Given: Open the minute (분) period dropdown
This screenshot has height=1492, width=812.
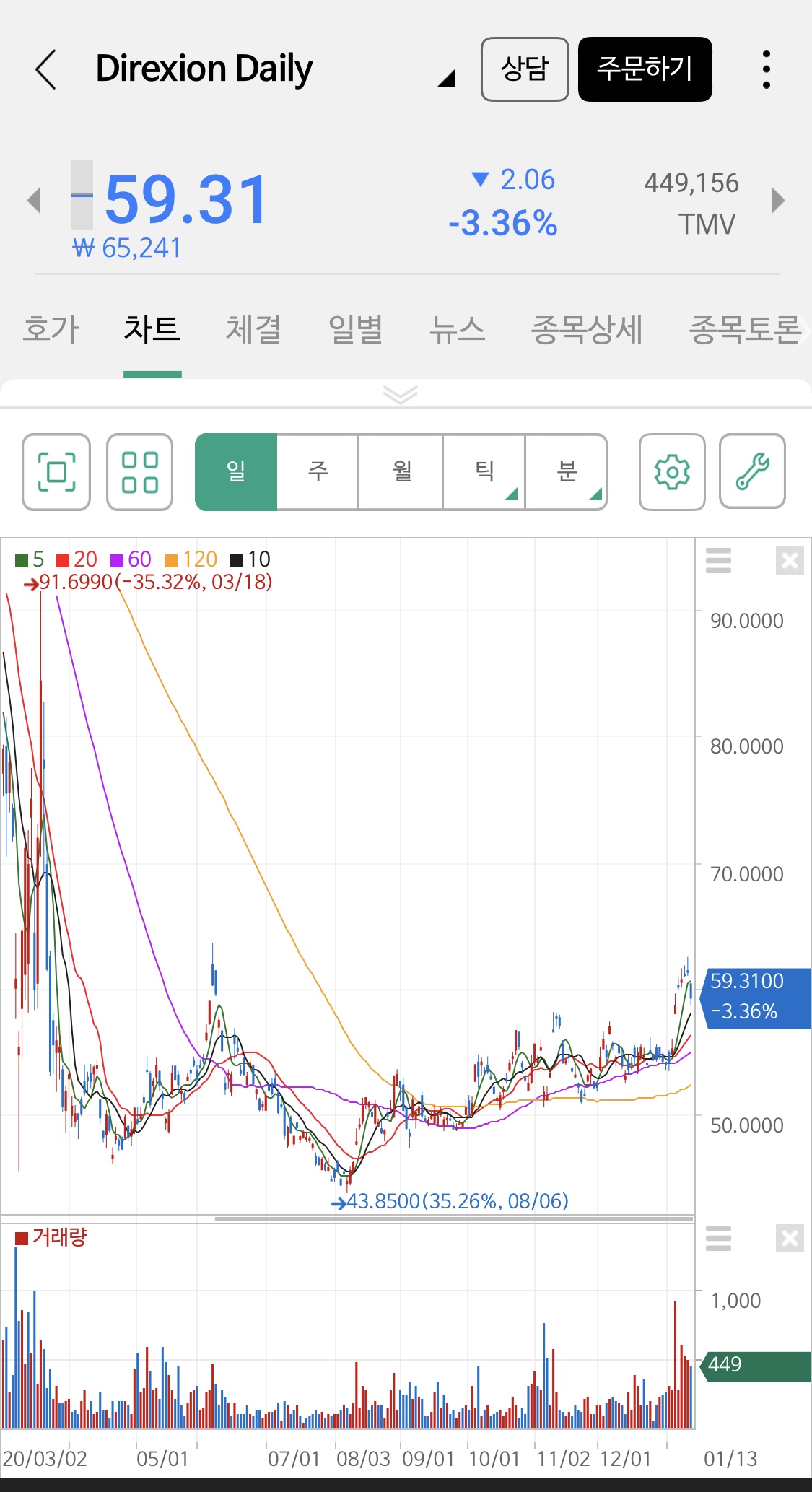Looking at the screenshot, I should (567, 472).
